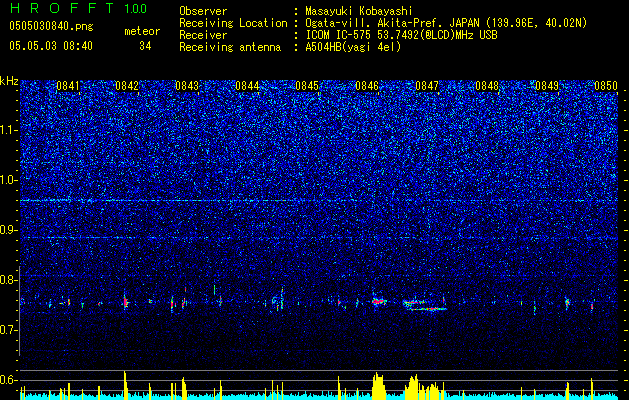Click the meteor label

click(142, 31)
